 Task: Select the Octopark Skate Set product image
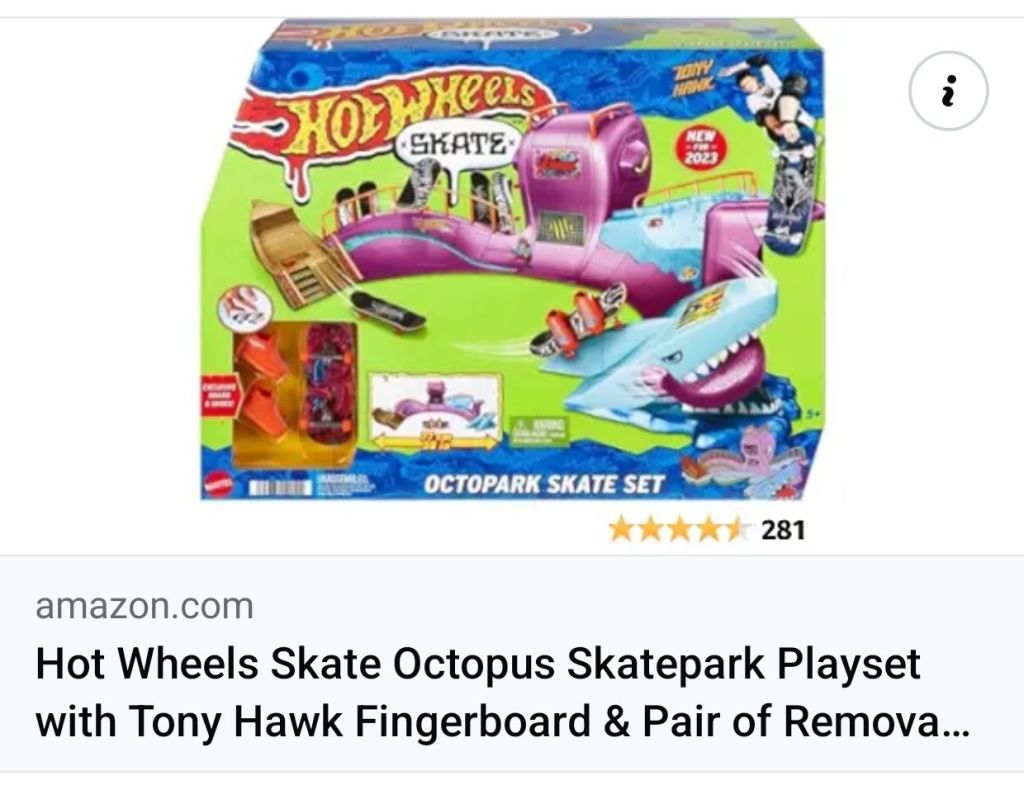512,260
